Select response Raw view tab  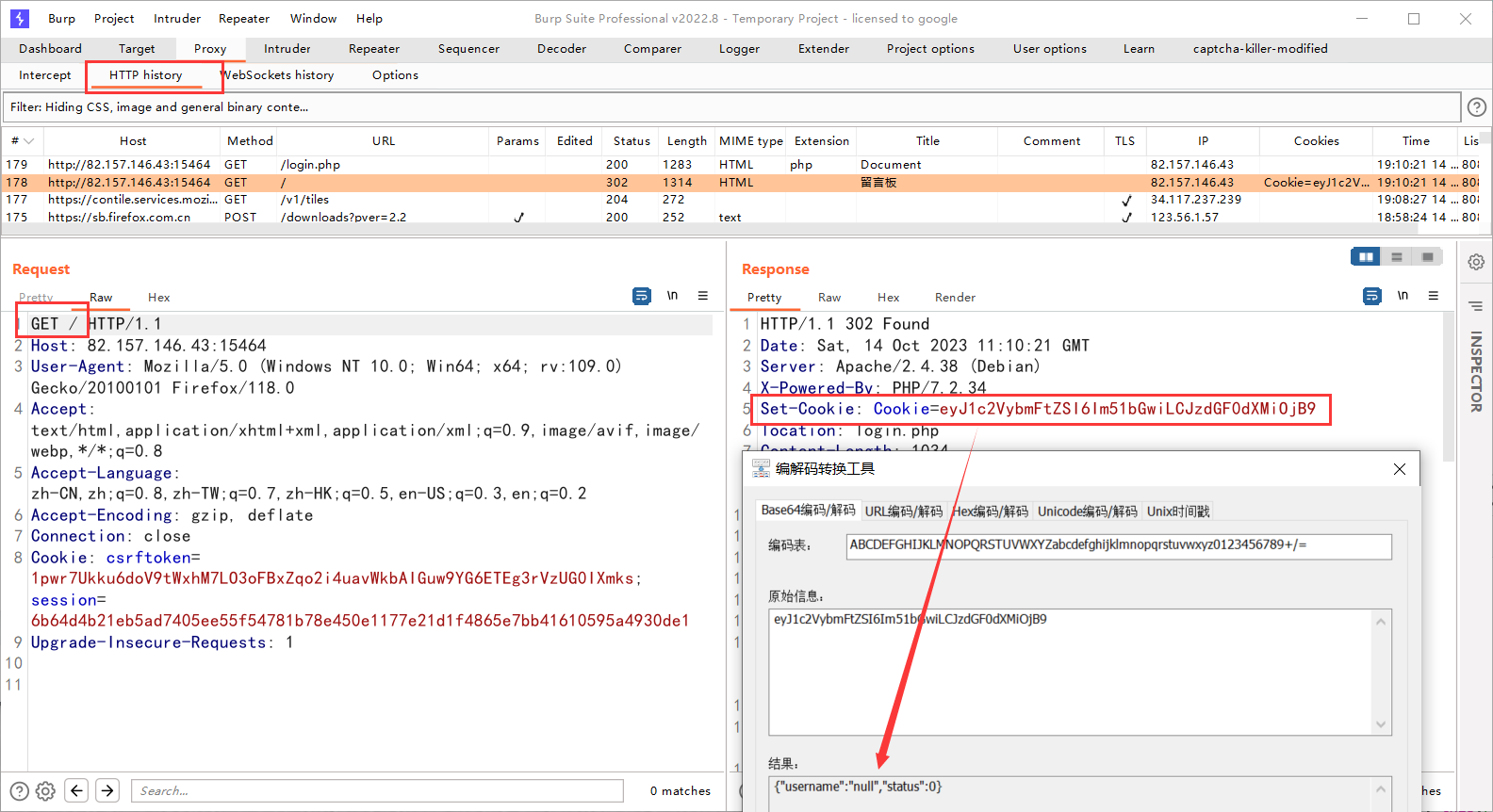829,297
